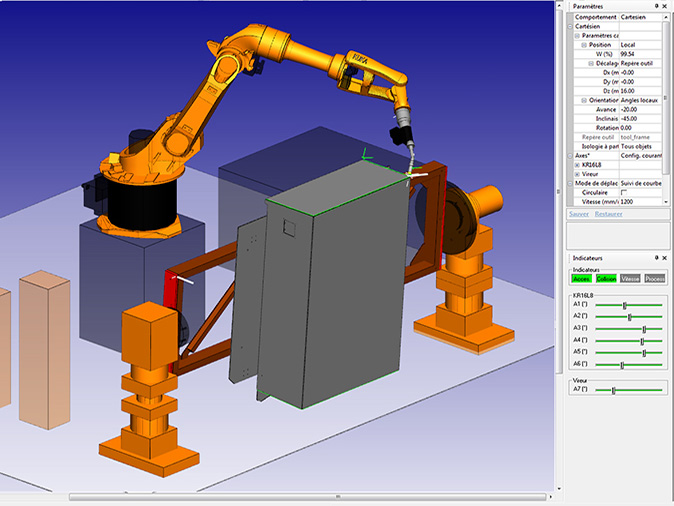This screenshot has height=506, width=674.
Task: Close the Paramètres panel
Action: point(666,6)
